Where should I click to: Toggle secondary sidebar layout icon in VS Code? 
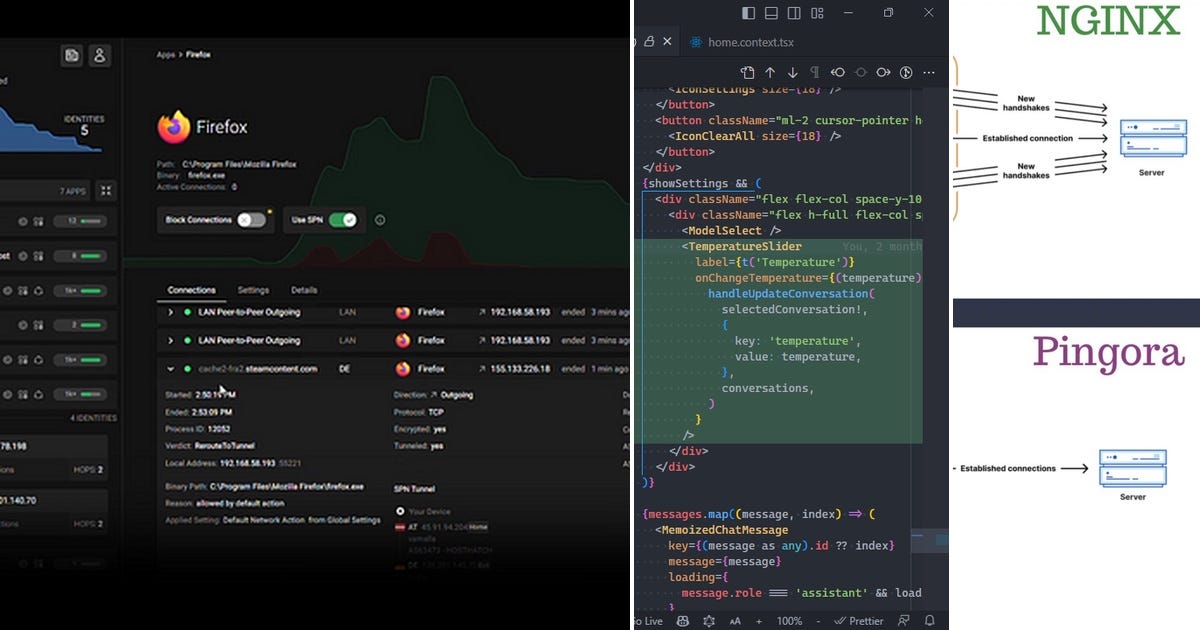[x=794, y=13]
